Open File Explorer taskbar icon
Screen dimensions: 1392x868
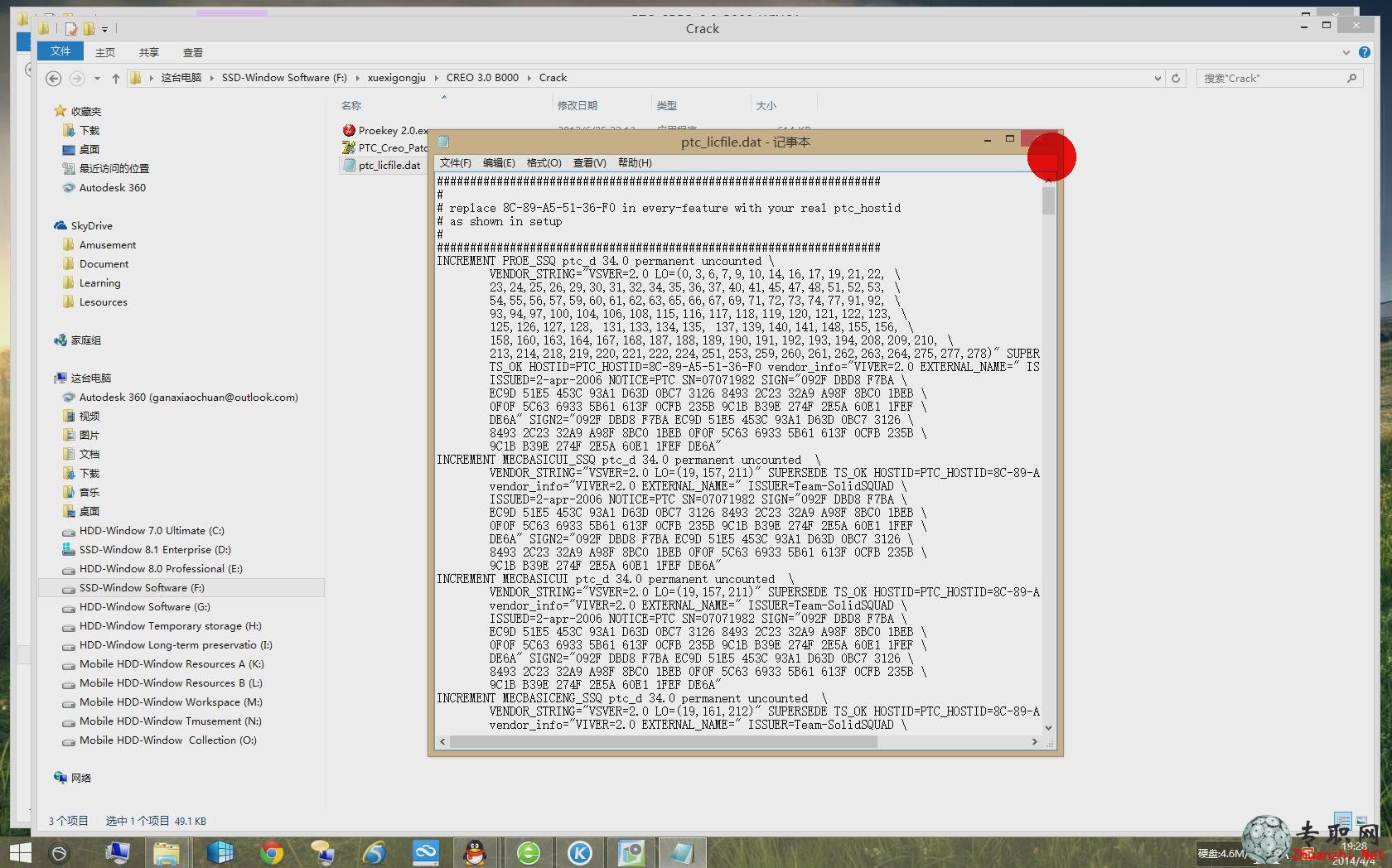tap(167, 852)
